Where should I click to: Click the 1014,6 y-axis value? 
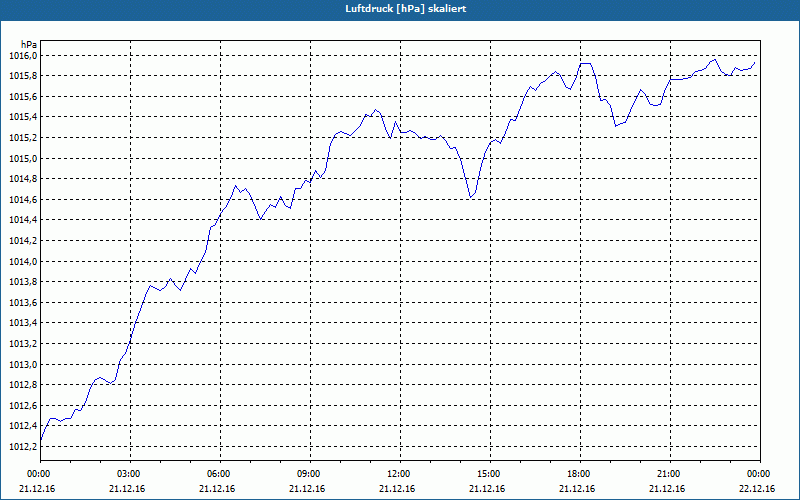click(x=23, y=199)
